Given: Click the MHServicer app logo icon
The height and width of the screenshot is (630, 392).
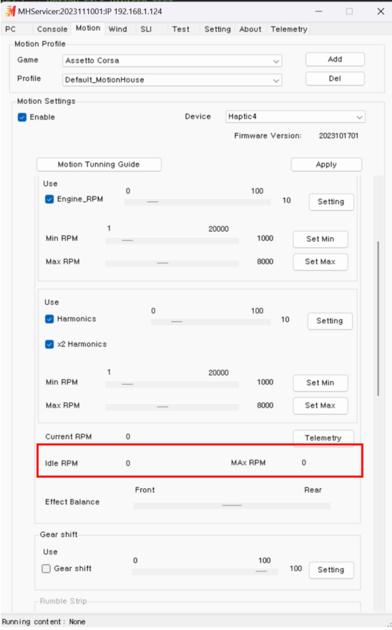Looking at the screenshot, I should click(10, 11).
